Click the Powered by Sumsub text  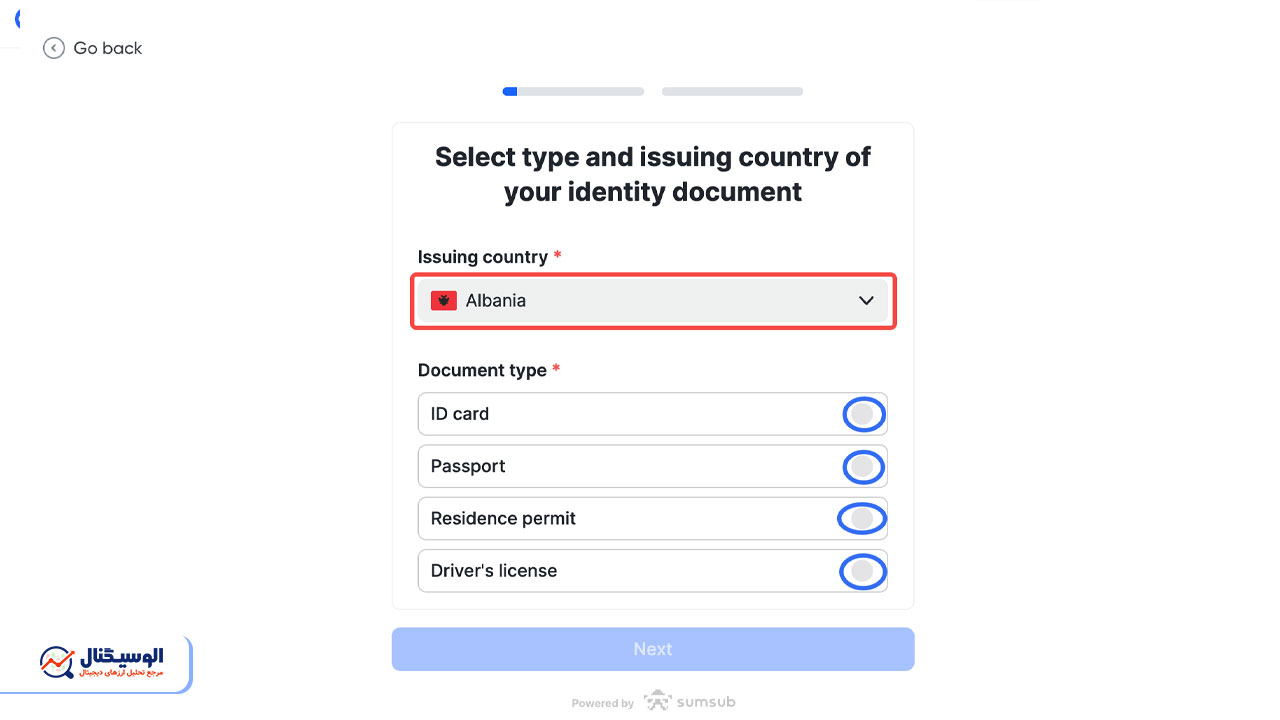tap(653, 702)
